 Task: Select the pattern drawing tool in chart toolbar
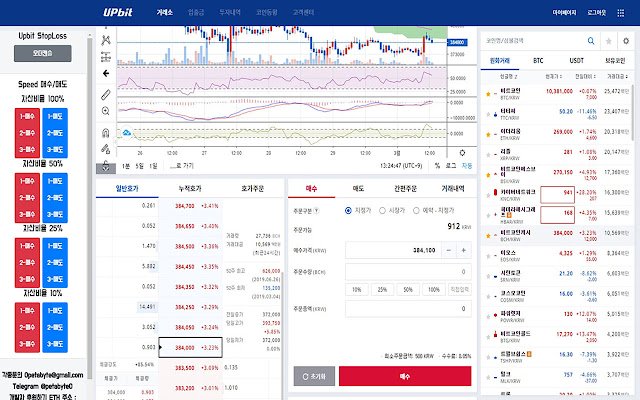[x=106, y=40]
